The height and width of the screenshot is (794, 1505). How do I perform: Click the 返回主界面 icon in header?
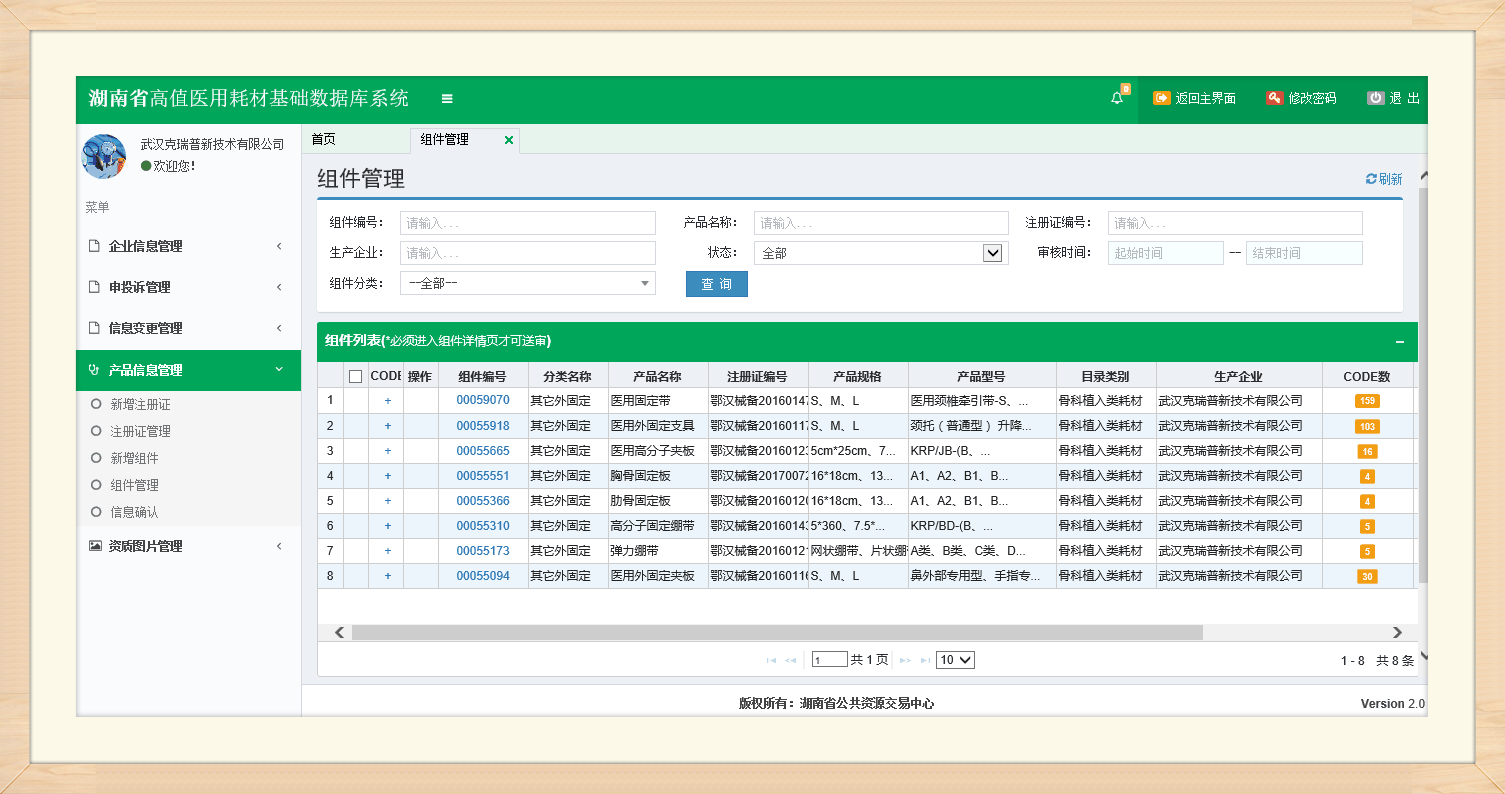(x=1161, y=98)
